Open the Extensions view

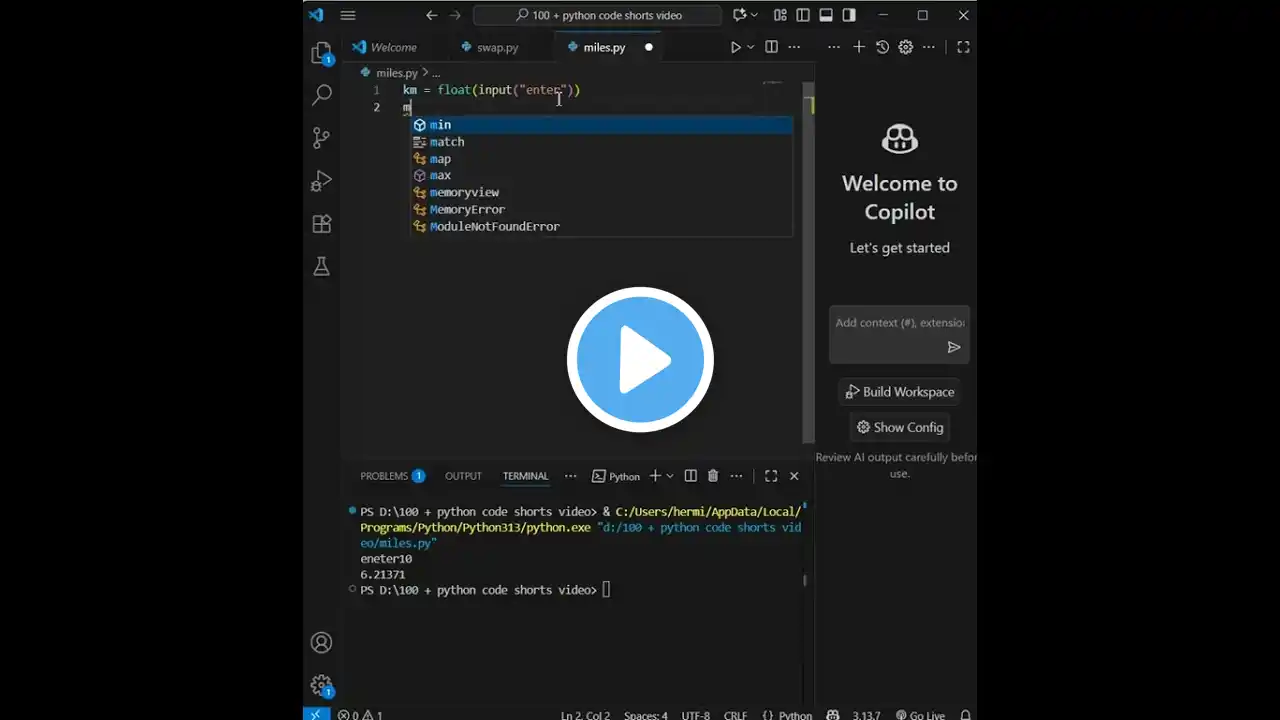tap(321, 224)
